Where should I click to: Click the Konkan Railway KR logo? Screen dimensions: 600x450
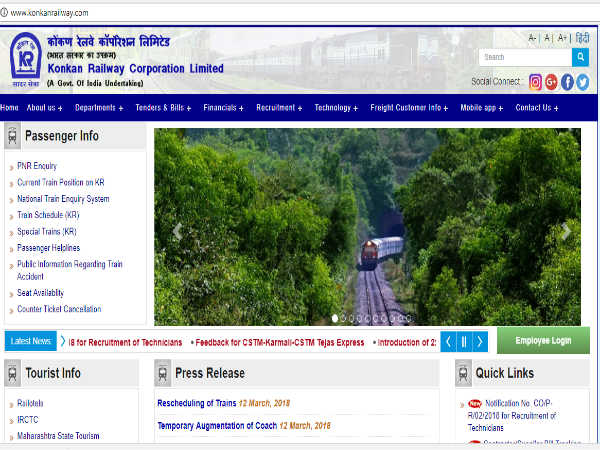coord(26,60)
